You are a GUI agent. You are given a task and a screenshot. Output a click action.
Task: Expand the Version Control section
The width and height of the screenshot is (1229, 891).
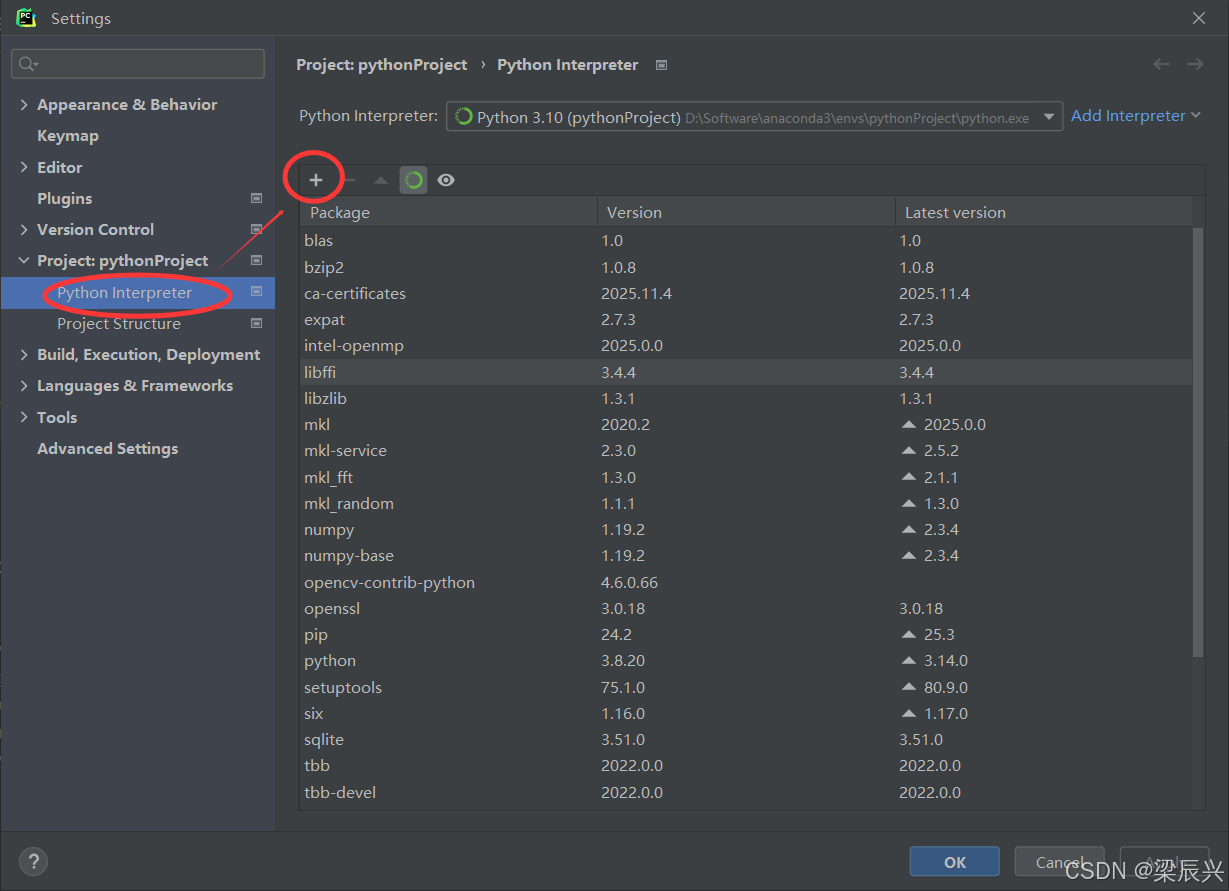[24, 229]
